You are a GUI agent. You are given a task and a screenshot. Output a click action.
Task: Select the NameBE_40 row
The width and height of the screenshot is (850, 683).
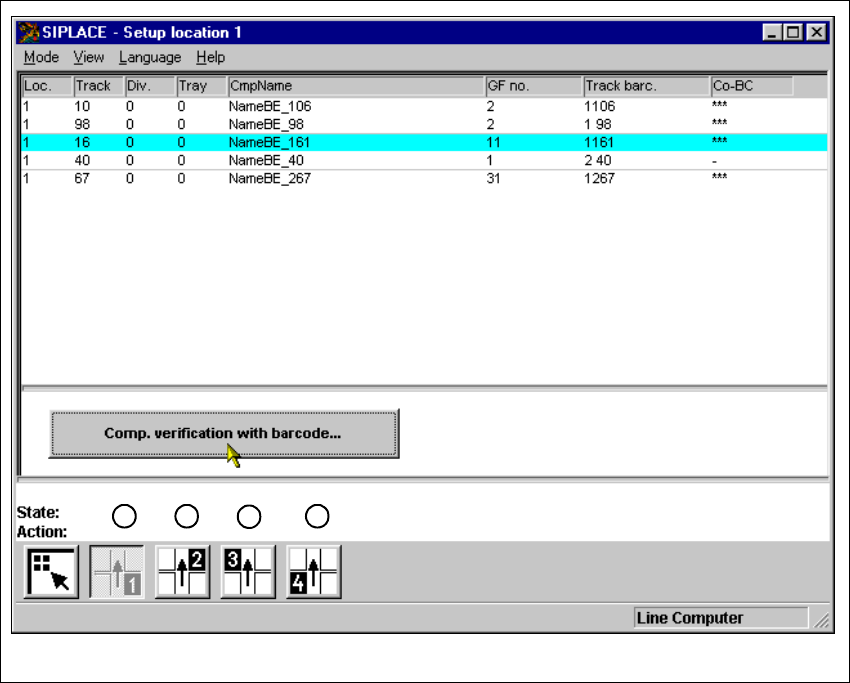click(270, 160)
